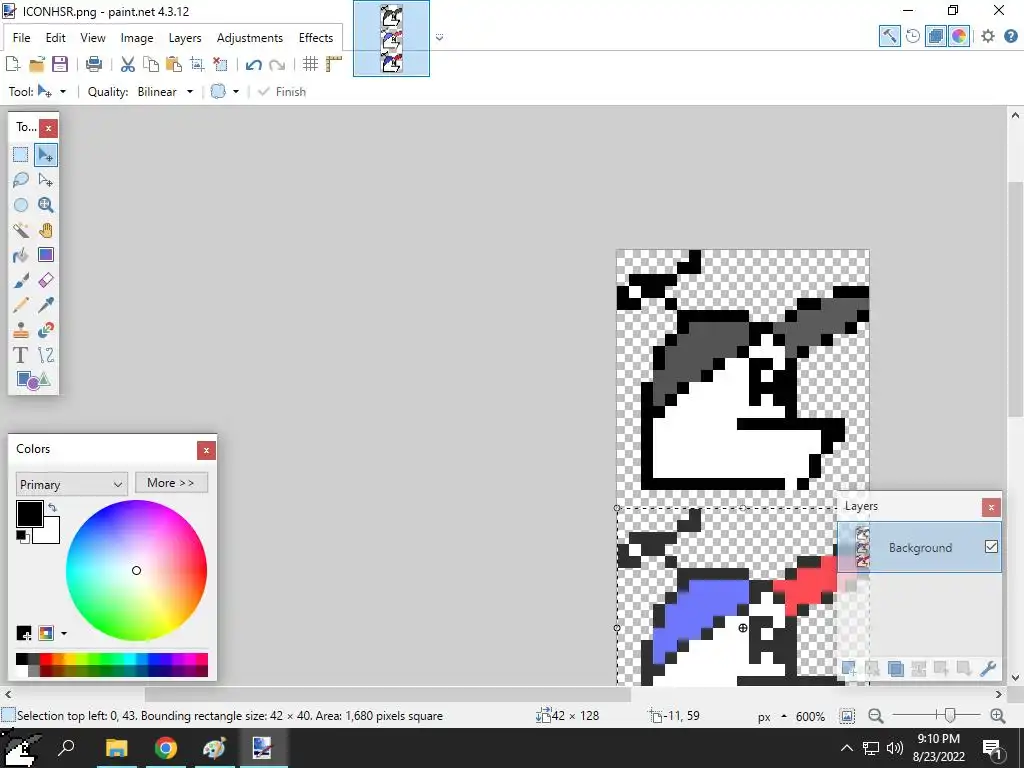Open the Tool chooser dropdown arrow

[x=63, y=92]
